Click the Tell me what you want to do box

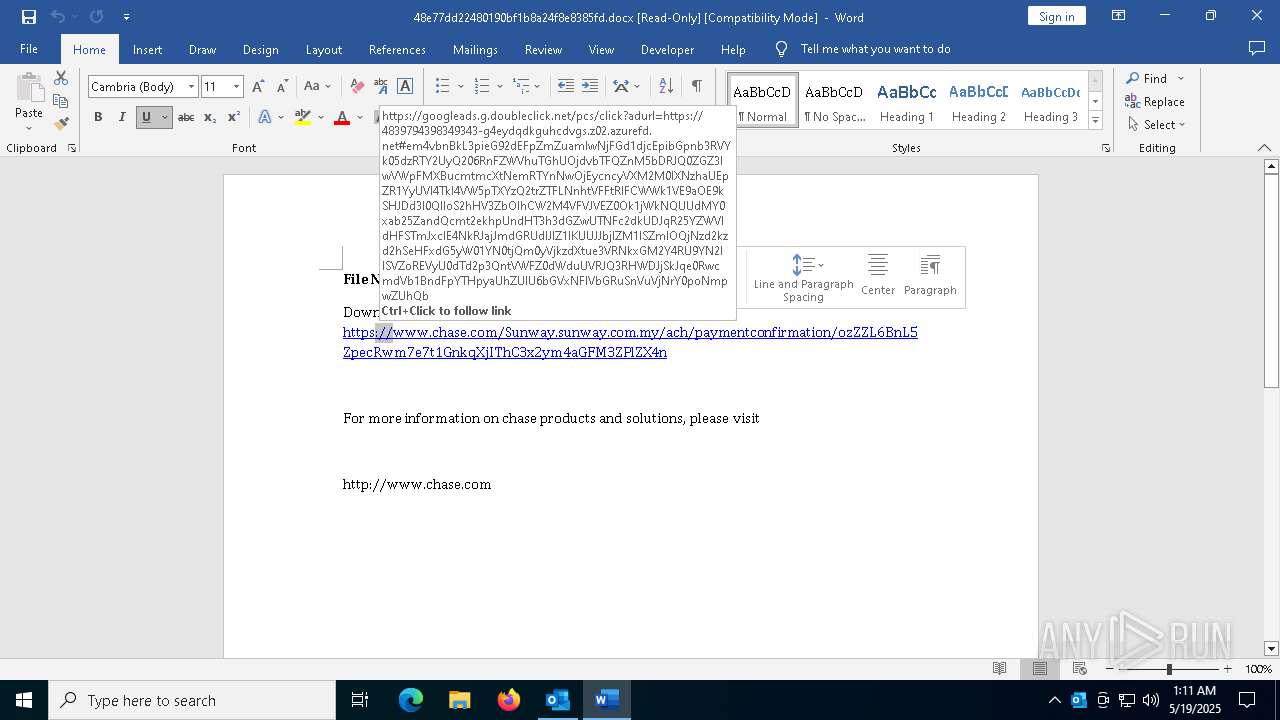(x=875, y=49)
